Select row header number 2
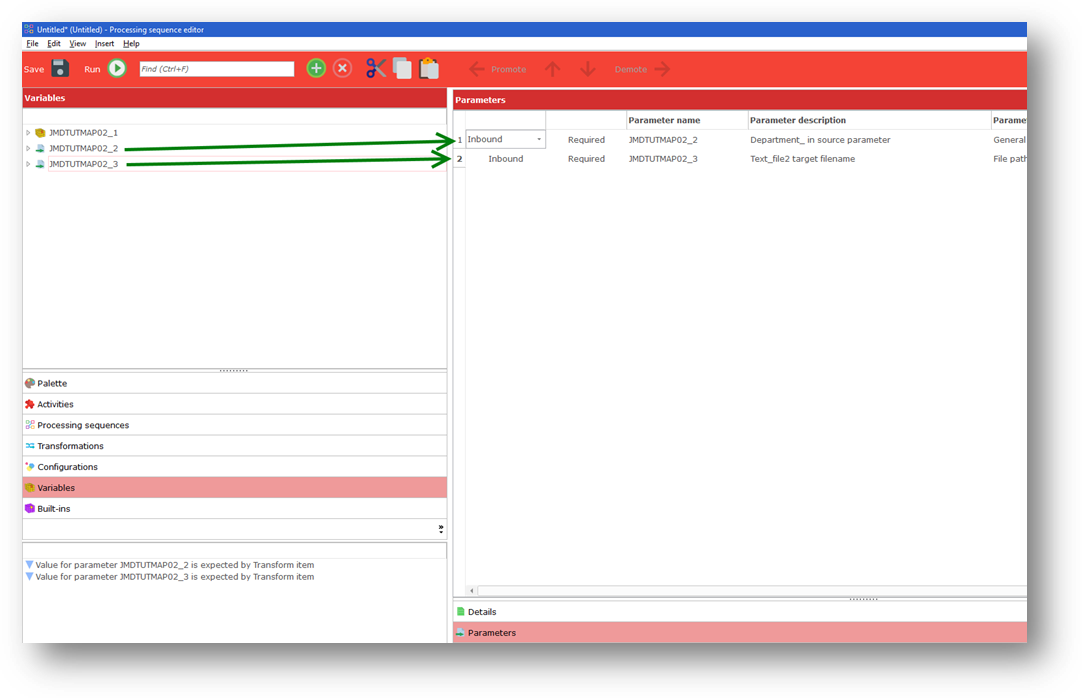The height and width of the screenshot is (698, 1082). pyautogui.click(x=460, y=159)
